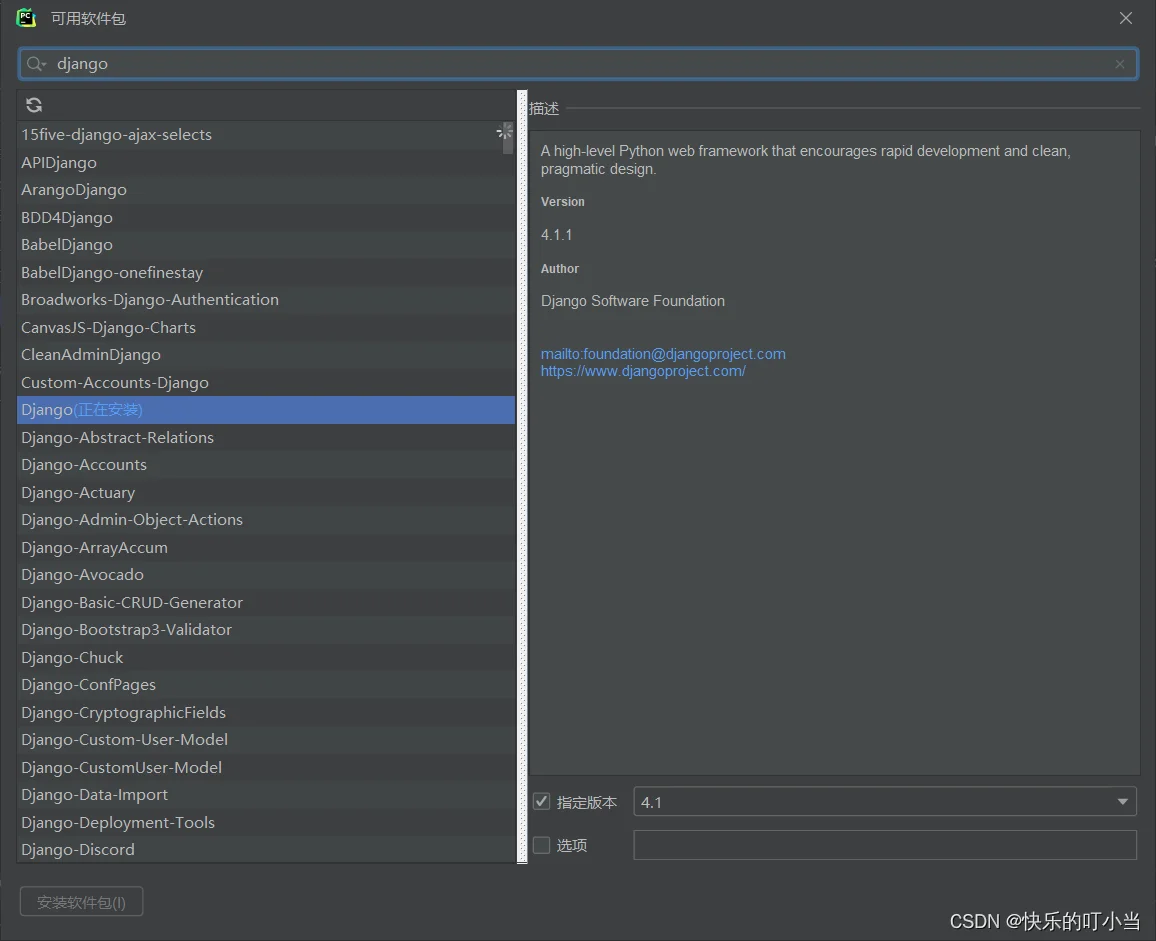
Task: Open the mailto foundation@djangoproject.com link
Action: 663,354
